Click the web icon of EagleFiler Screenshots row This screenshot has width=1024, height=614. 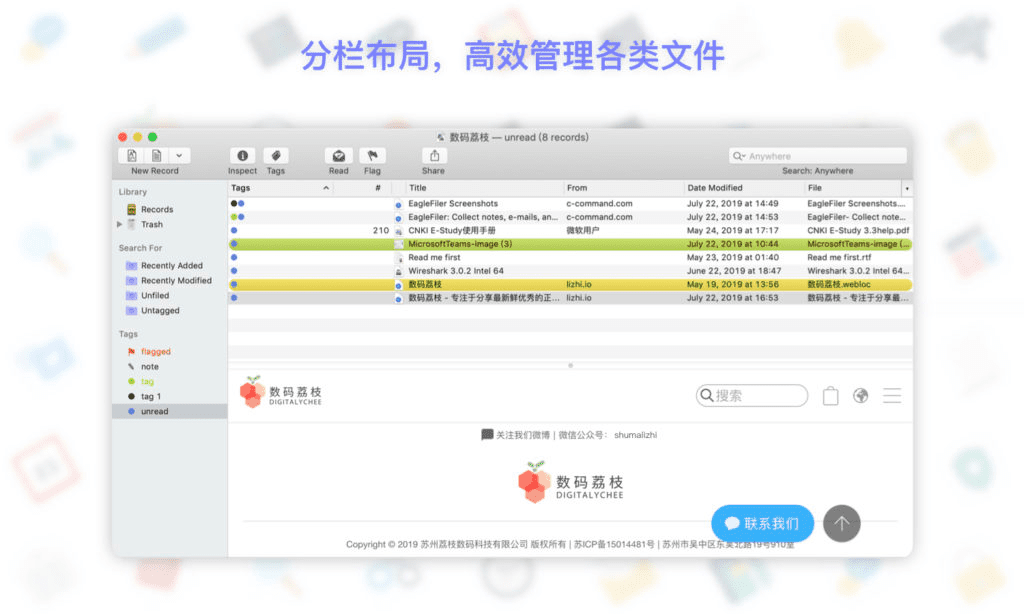[398, 204]
